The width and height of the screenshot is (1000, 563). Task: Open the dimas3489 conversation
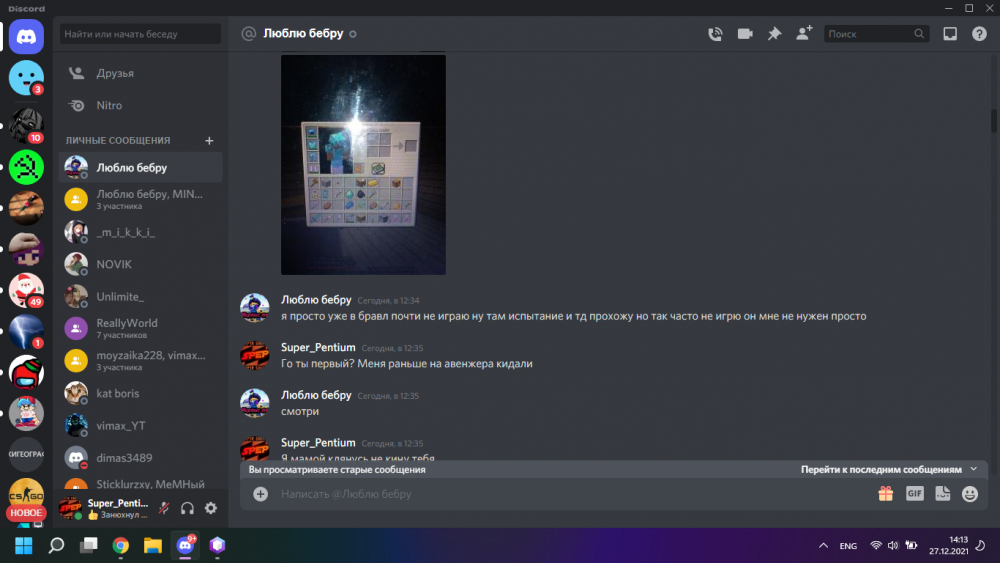141,458
